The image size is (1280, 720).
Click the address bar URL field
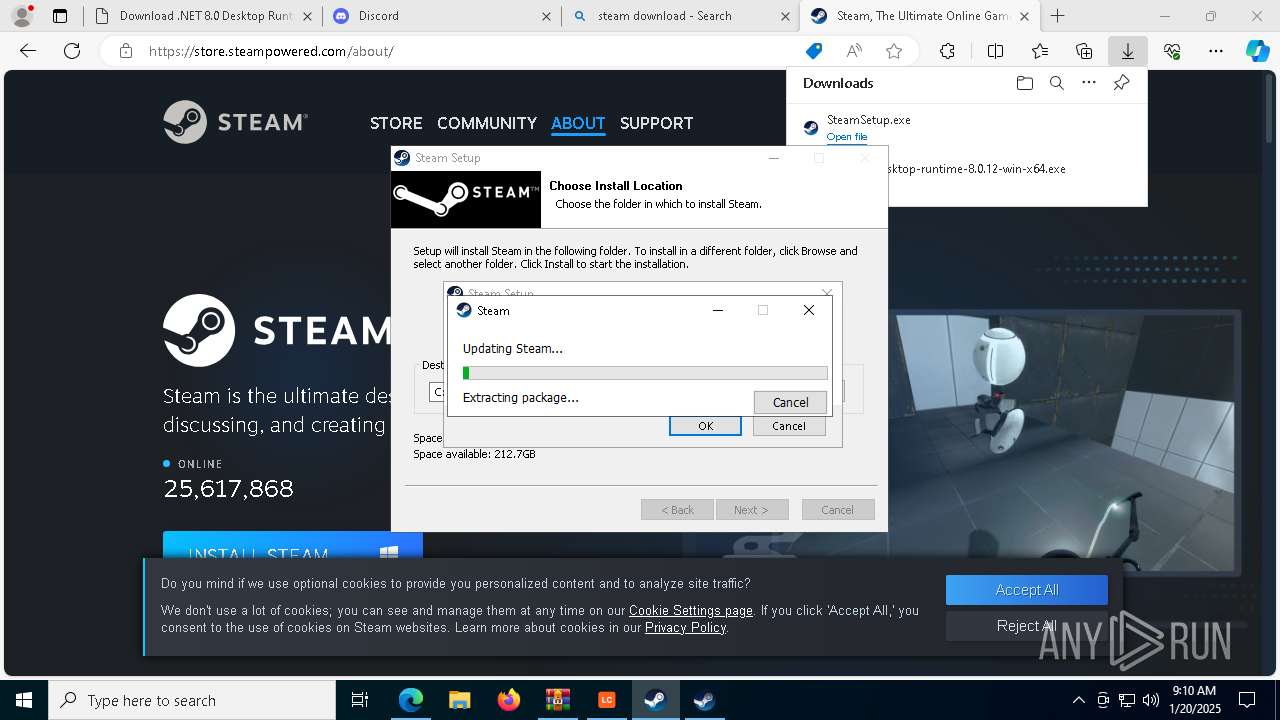[470, 51]
